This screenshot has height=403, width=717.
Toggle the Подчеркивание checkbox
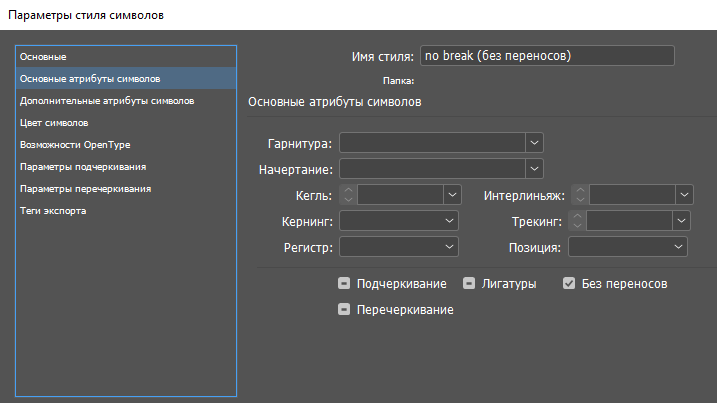point(344,284)
